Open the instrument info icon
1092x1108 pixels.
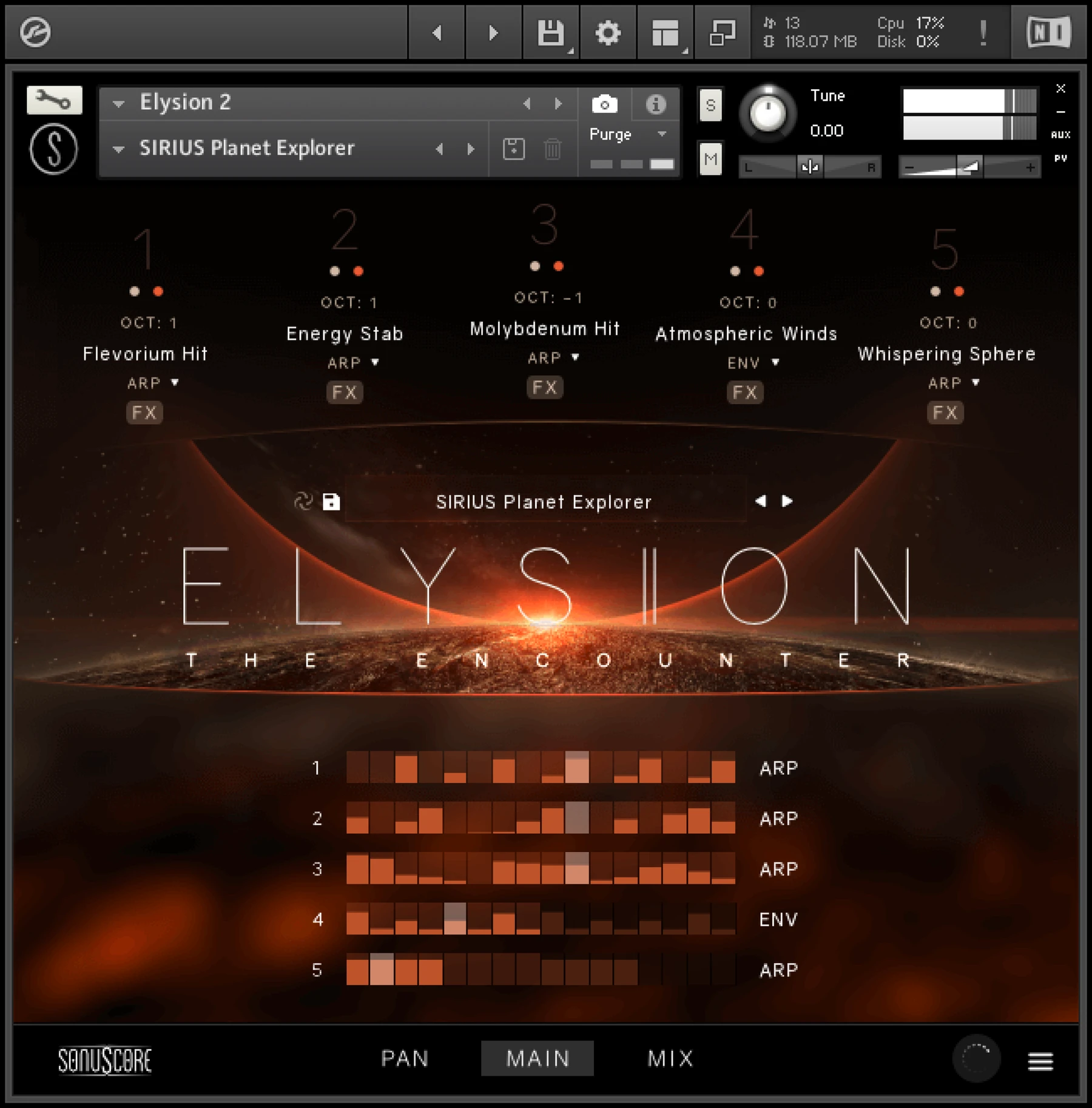pyautogui.click(x=655, y=104)
